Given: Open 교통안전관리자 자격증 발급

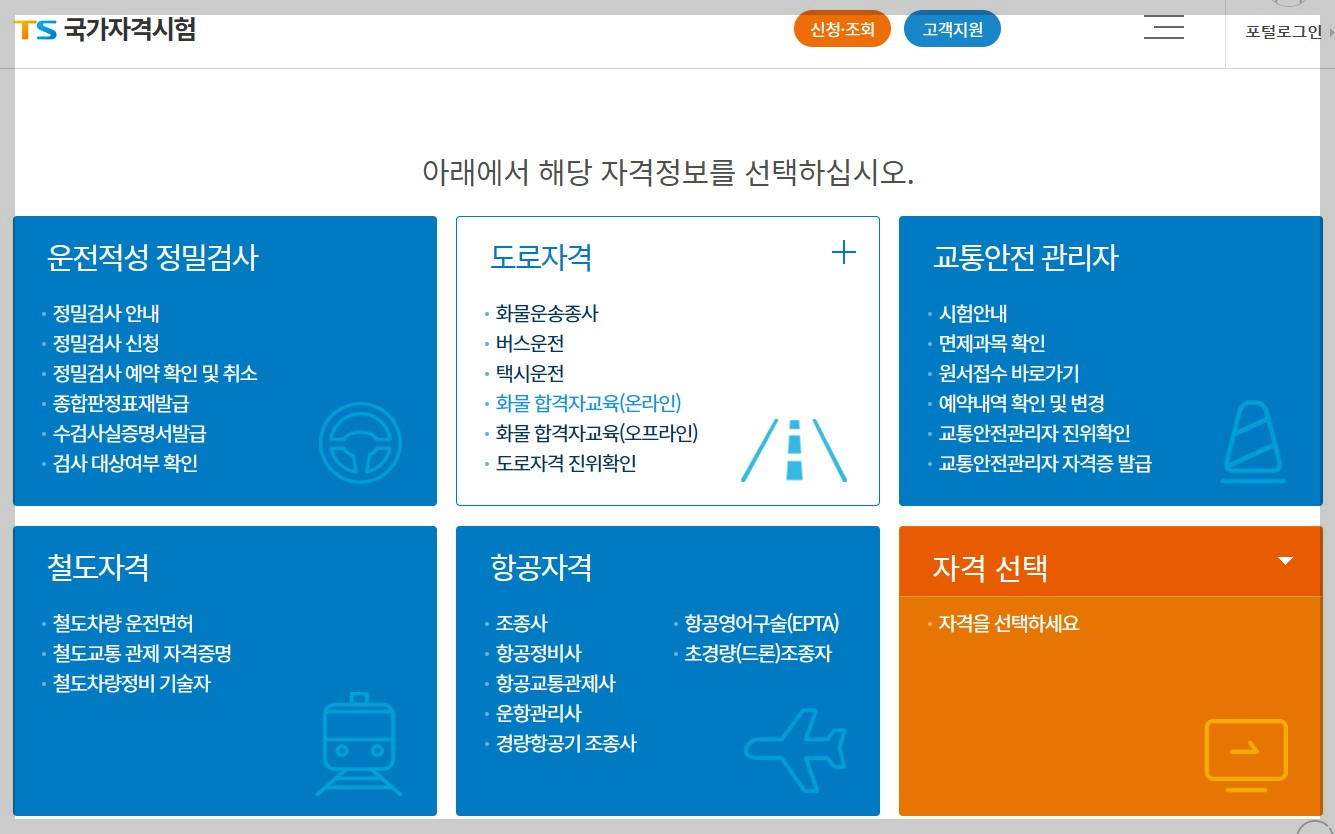Looking at the screenshot, I should (x=1045, y=464).
